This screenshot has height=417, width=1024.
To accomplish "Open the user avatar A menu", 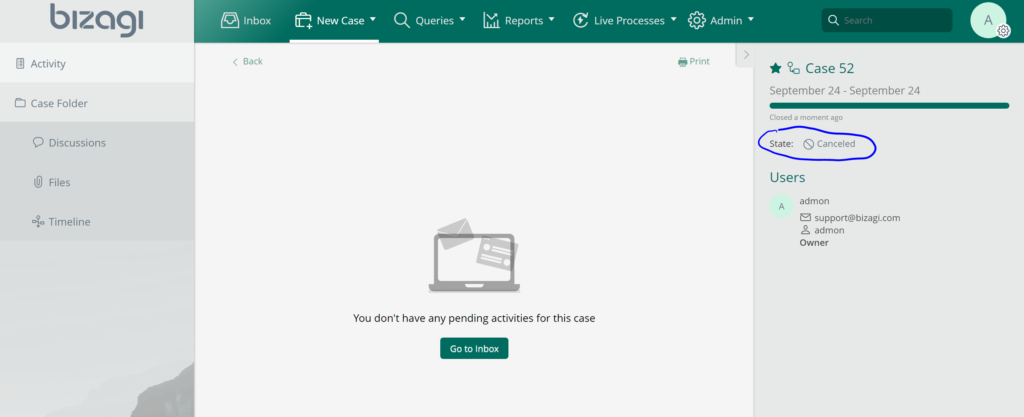I will [x=988, y=20].
